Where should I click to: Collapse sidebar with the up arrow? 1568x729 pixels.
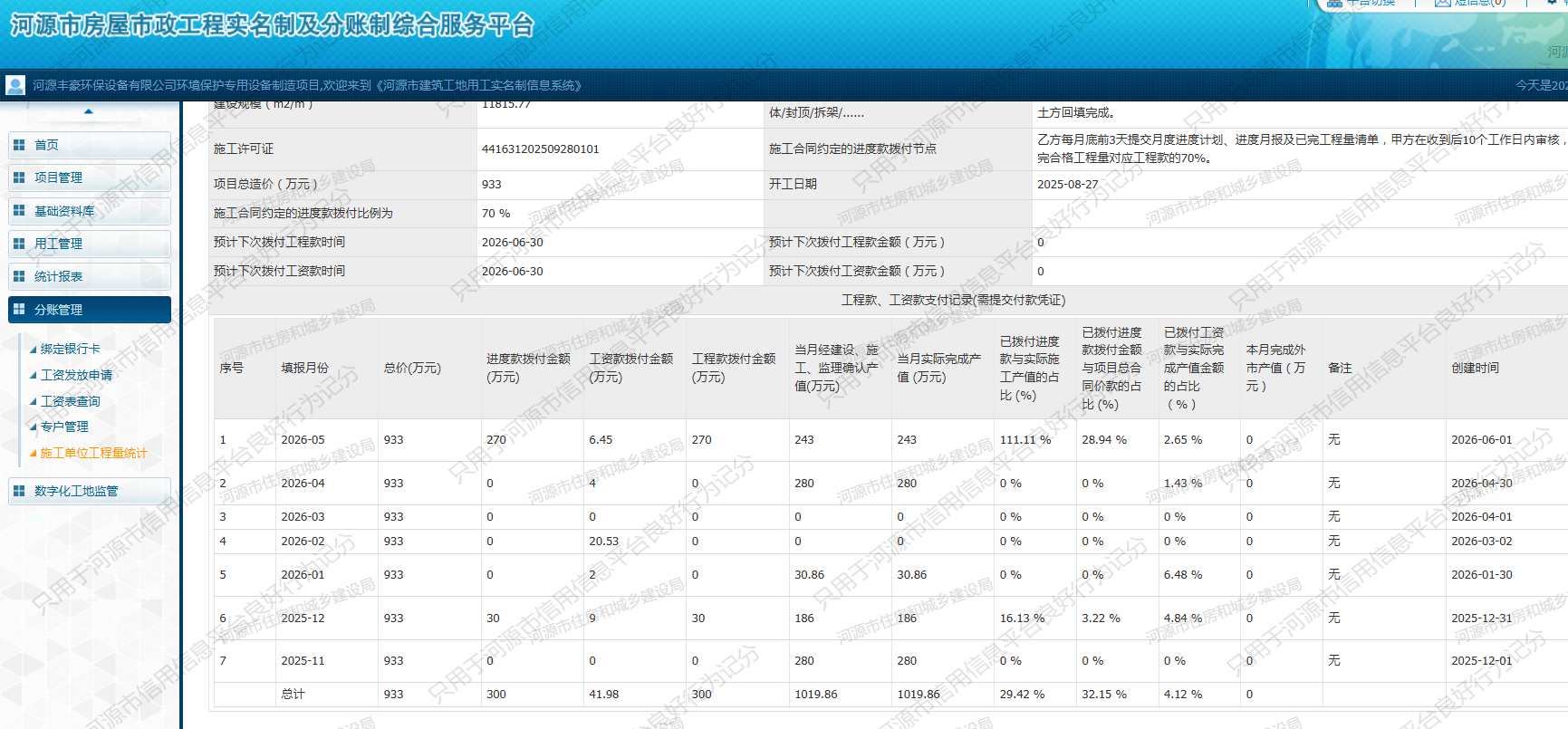point(89,111)
